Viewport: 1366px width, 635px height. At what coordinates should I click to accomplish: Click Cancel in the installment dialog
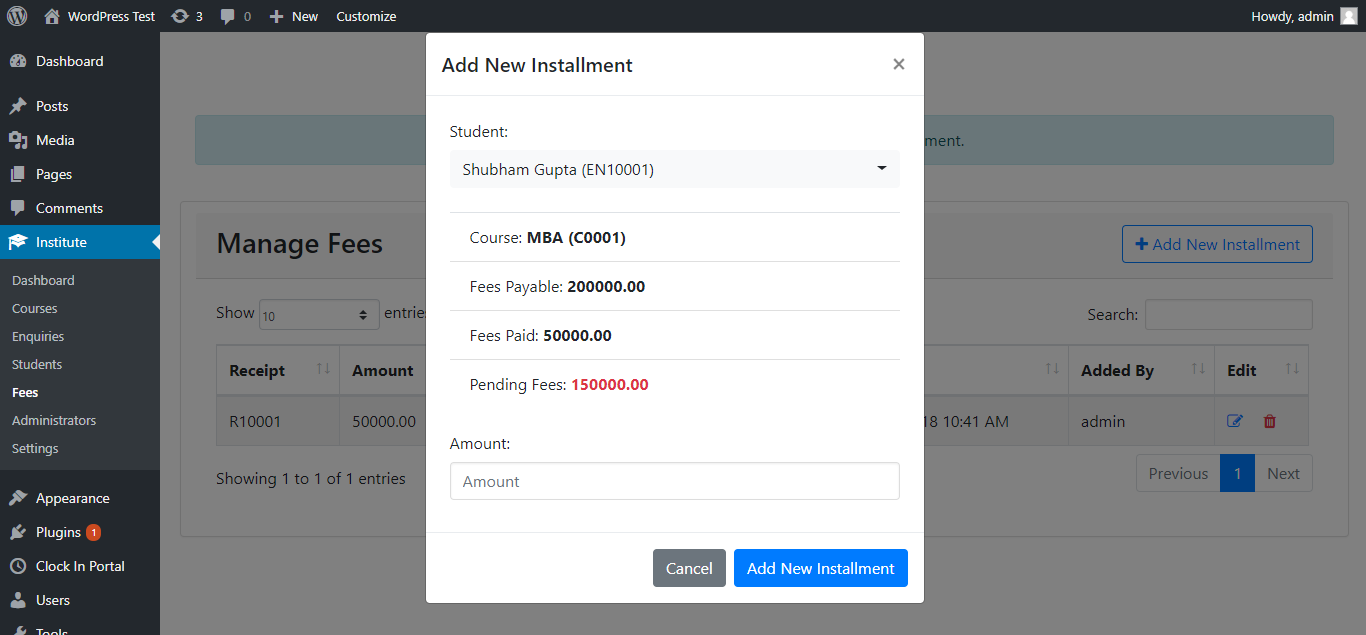click(689, 568)
